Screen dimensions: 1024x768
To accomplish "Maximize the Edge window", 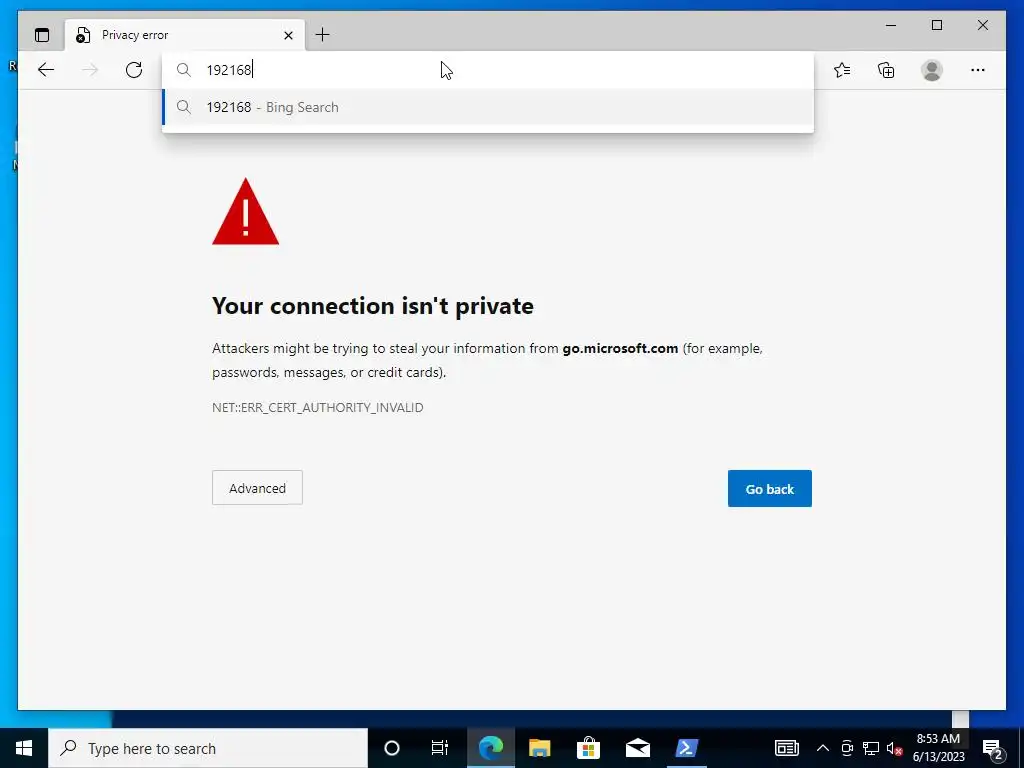I will coord(937,25).
